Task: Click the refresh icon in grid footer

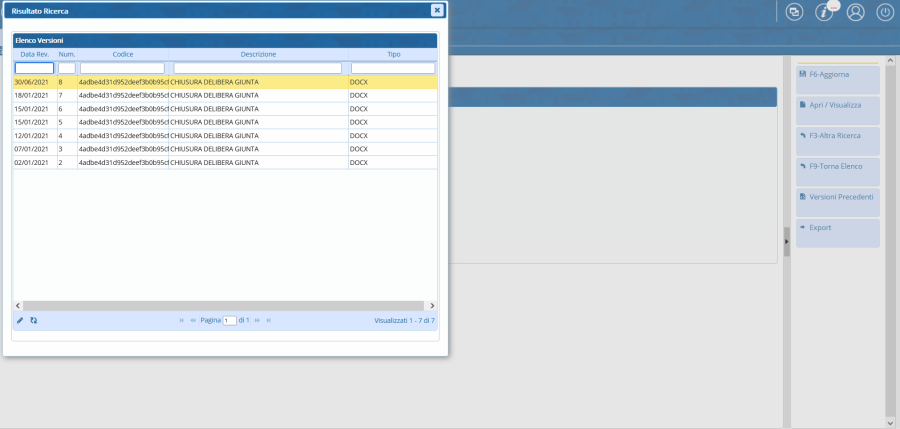Action: 34,320
